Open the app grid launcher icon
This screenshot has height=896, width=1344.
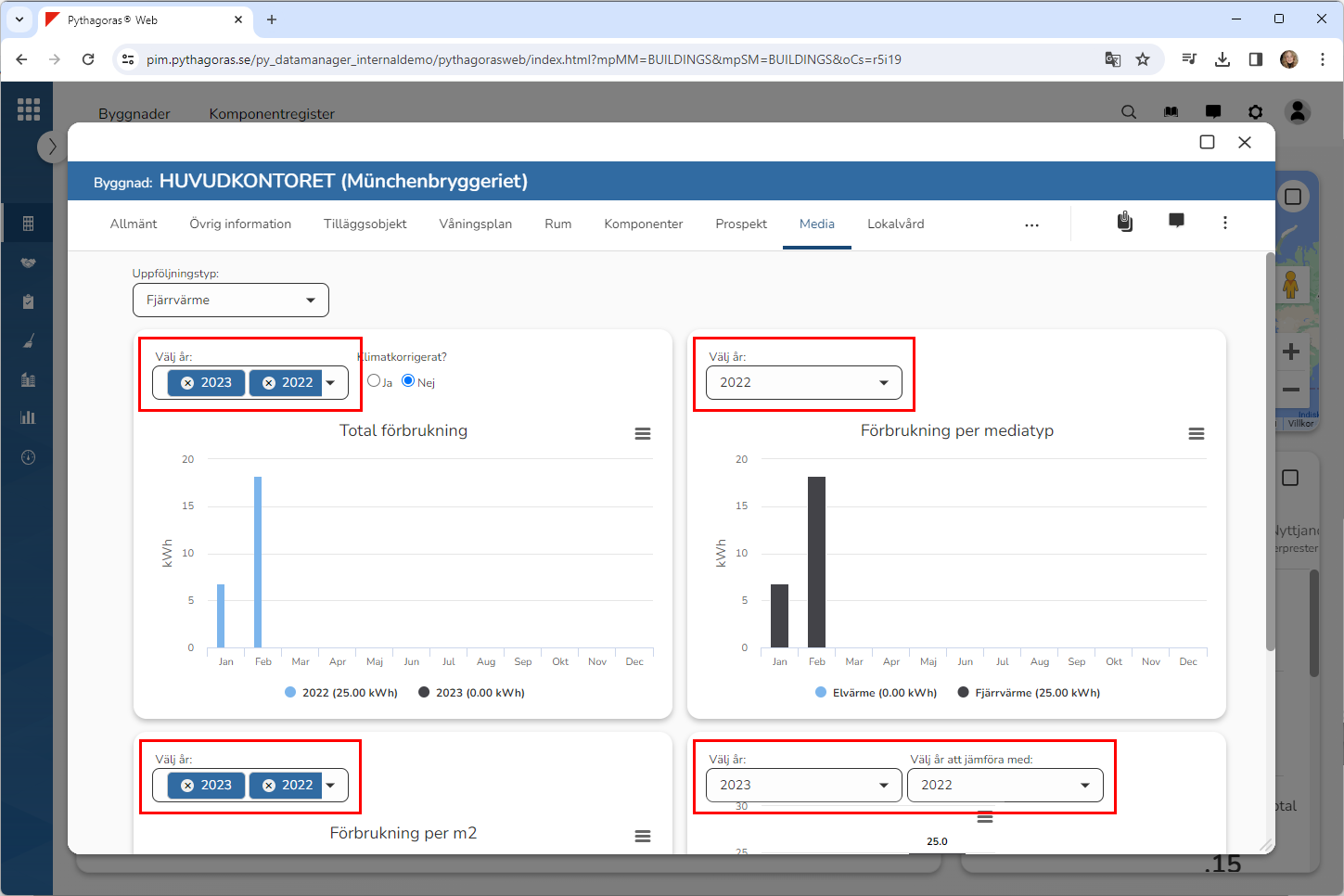click(x=29, y=109)
